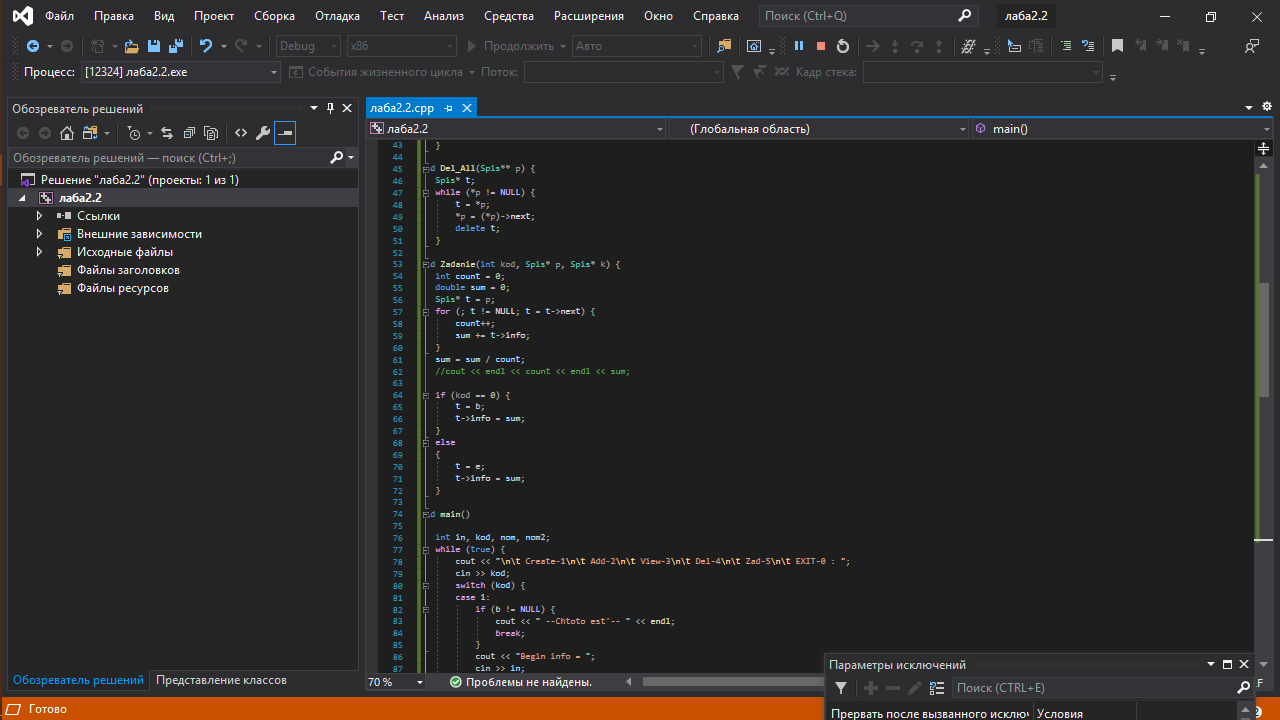The width and height of the screenshot is (1280, 720).
Task: Save the current file with the floppy icon
Action: 154,46
